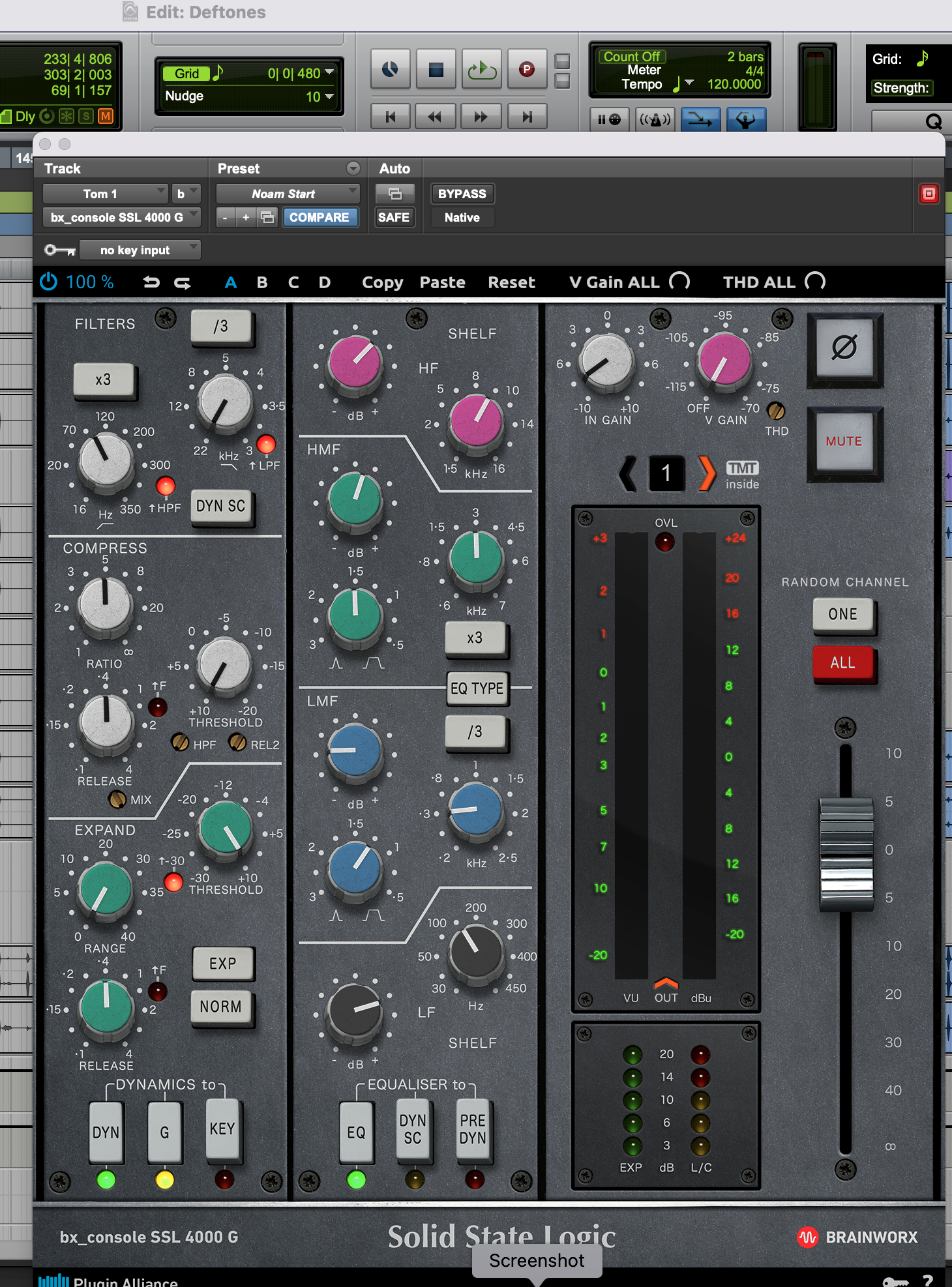
Task: Undo last plugin change arrow
Action: 151,282
